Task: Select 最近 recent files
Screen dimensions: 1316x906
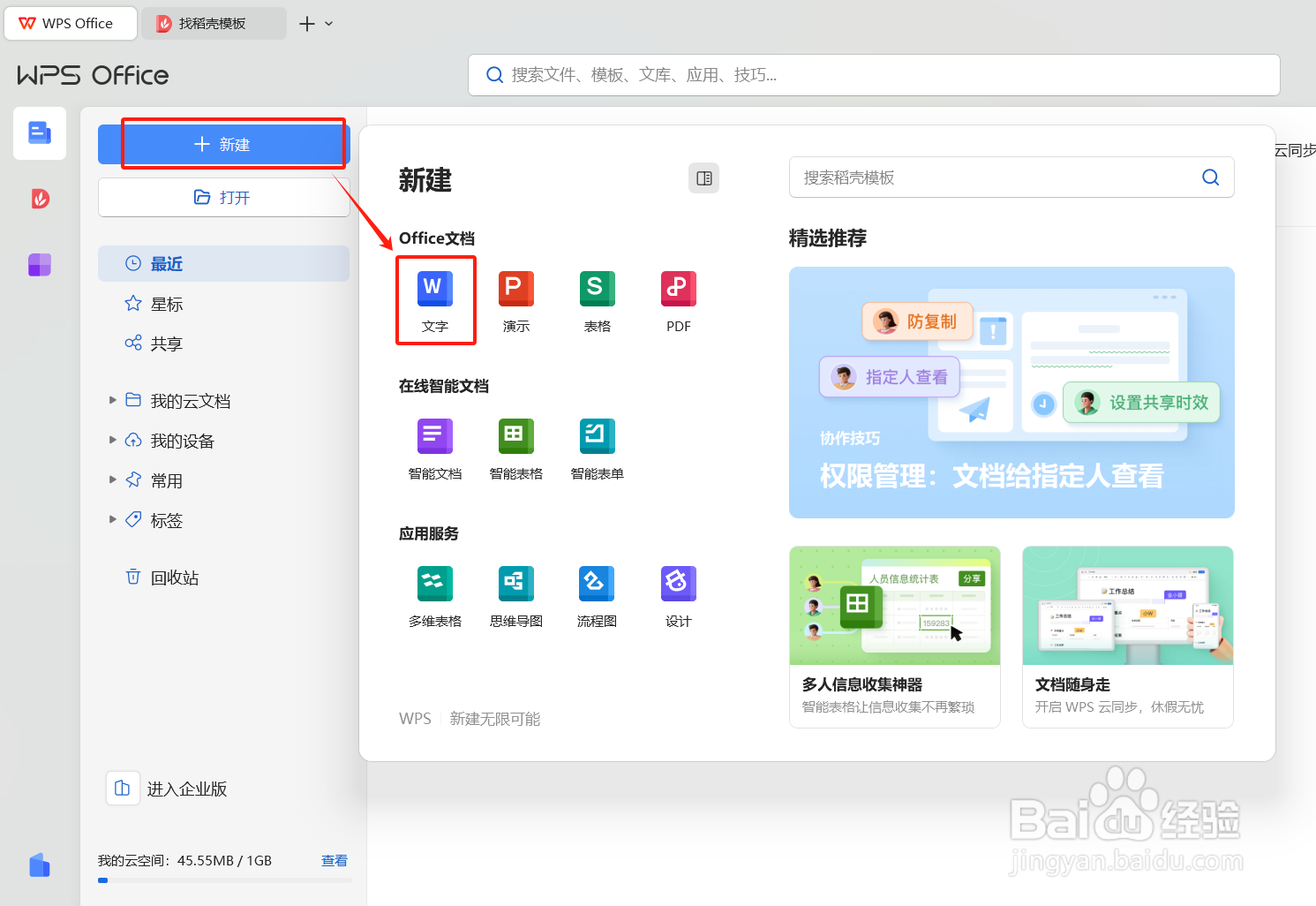Action: (x=223, y=263)
